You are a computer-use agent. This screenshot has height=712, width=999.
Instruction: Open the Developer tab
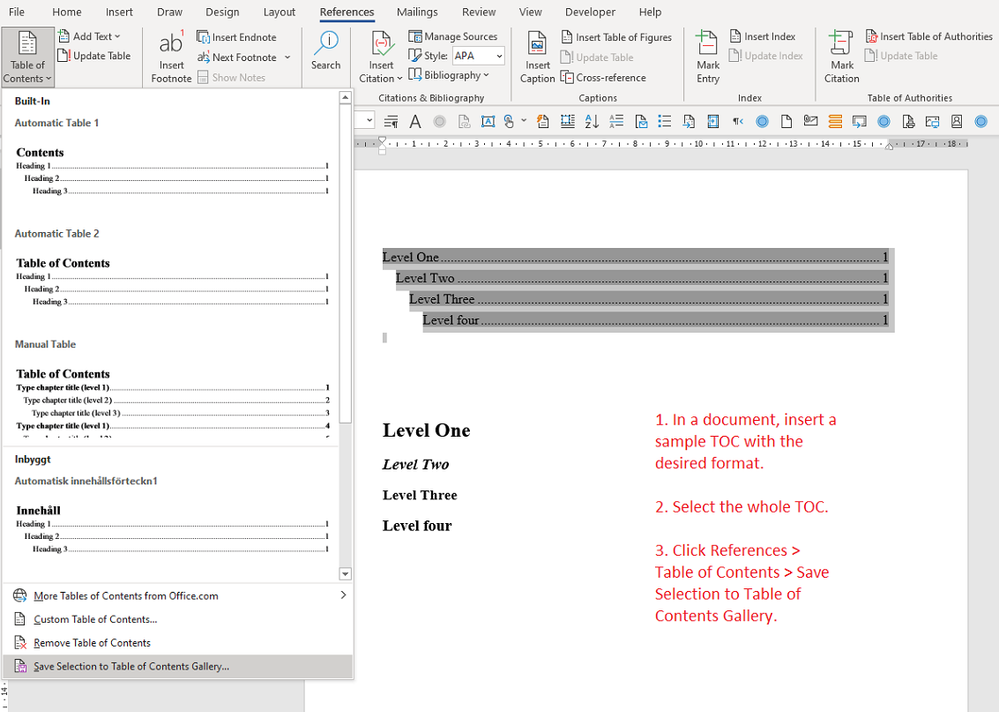(x=590, y=12)
